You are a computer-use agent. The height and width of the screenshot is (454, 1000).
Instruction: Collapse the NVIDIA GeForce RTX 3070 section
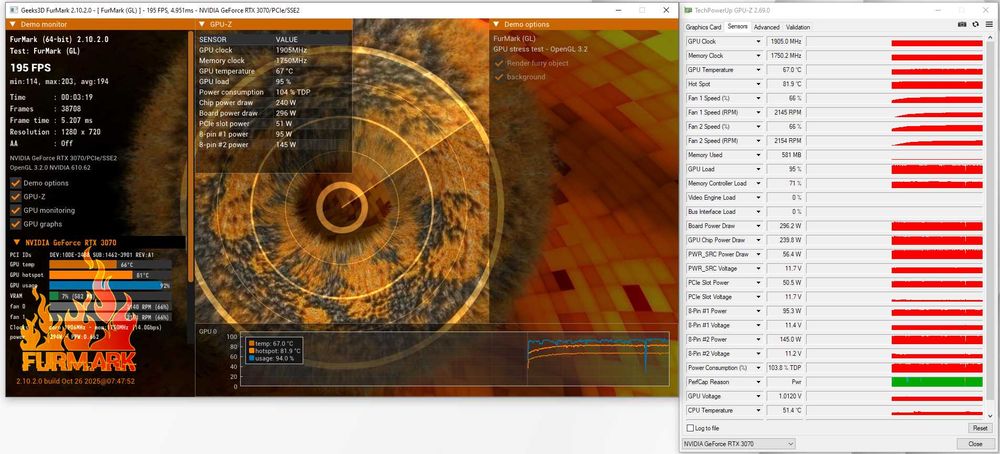pos(16,242)
